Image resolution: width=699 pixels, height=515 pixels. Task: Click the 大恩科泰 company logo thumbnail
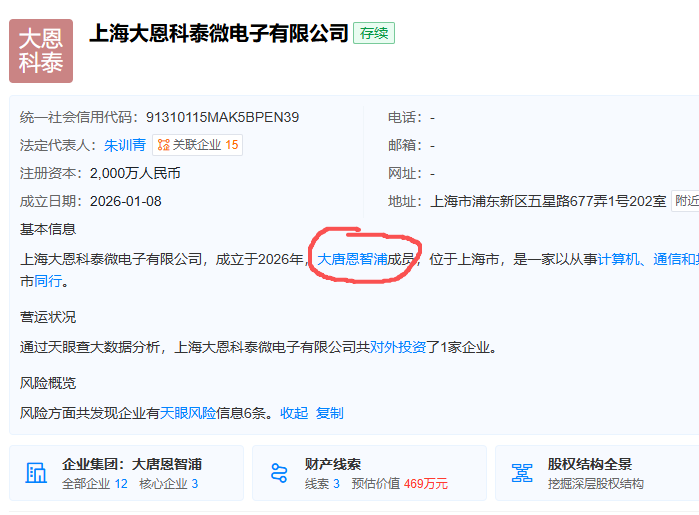tap(41, 51)
